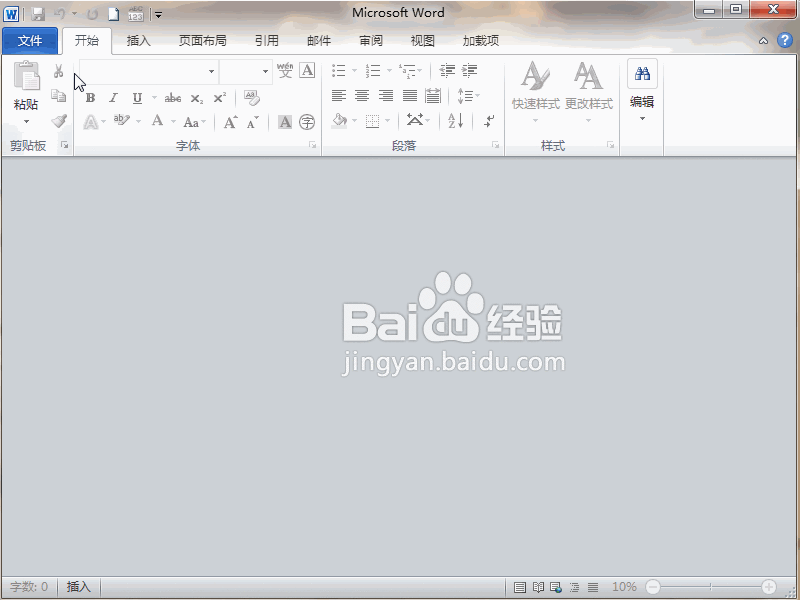Open the font name dropdown arrow
Image resolution: width=800 pixels, height=600 pixels.
click(211, 71)
